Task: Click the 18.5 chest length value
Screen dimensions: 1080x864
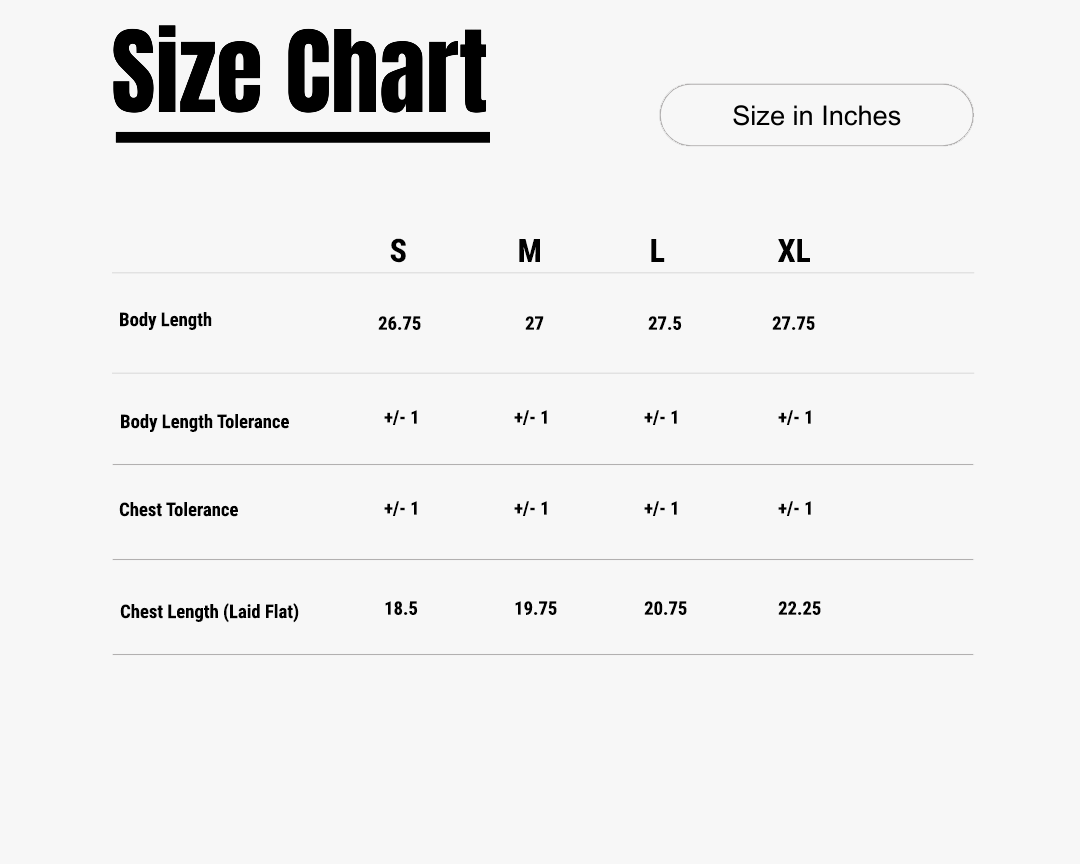Action: click(400, 608)
